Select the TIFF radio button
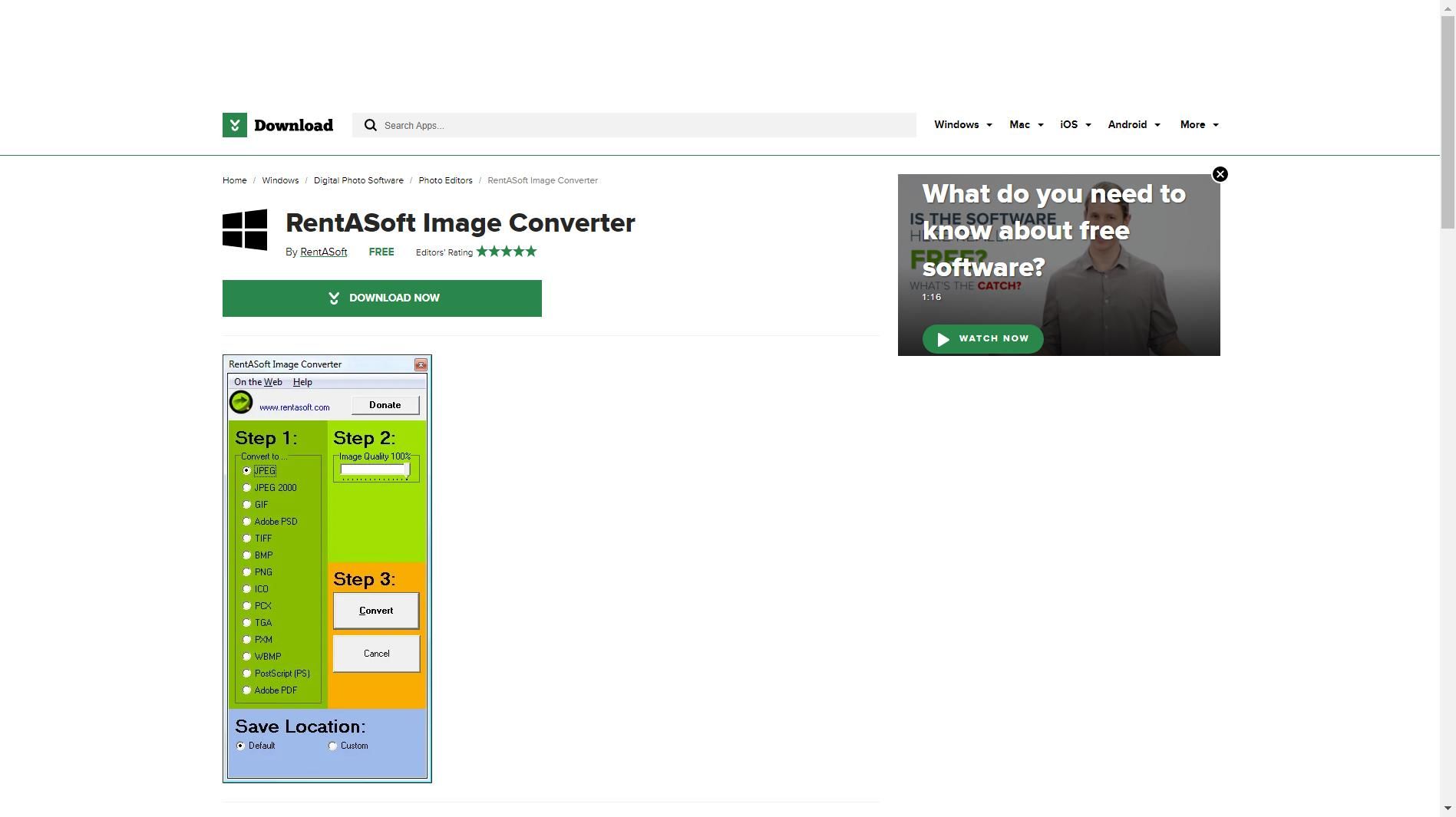Viewport: 1456px width, 817px height. (x=246, y=538)
